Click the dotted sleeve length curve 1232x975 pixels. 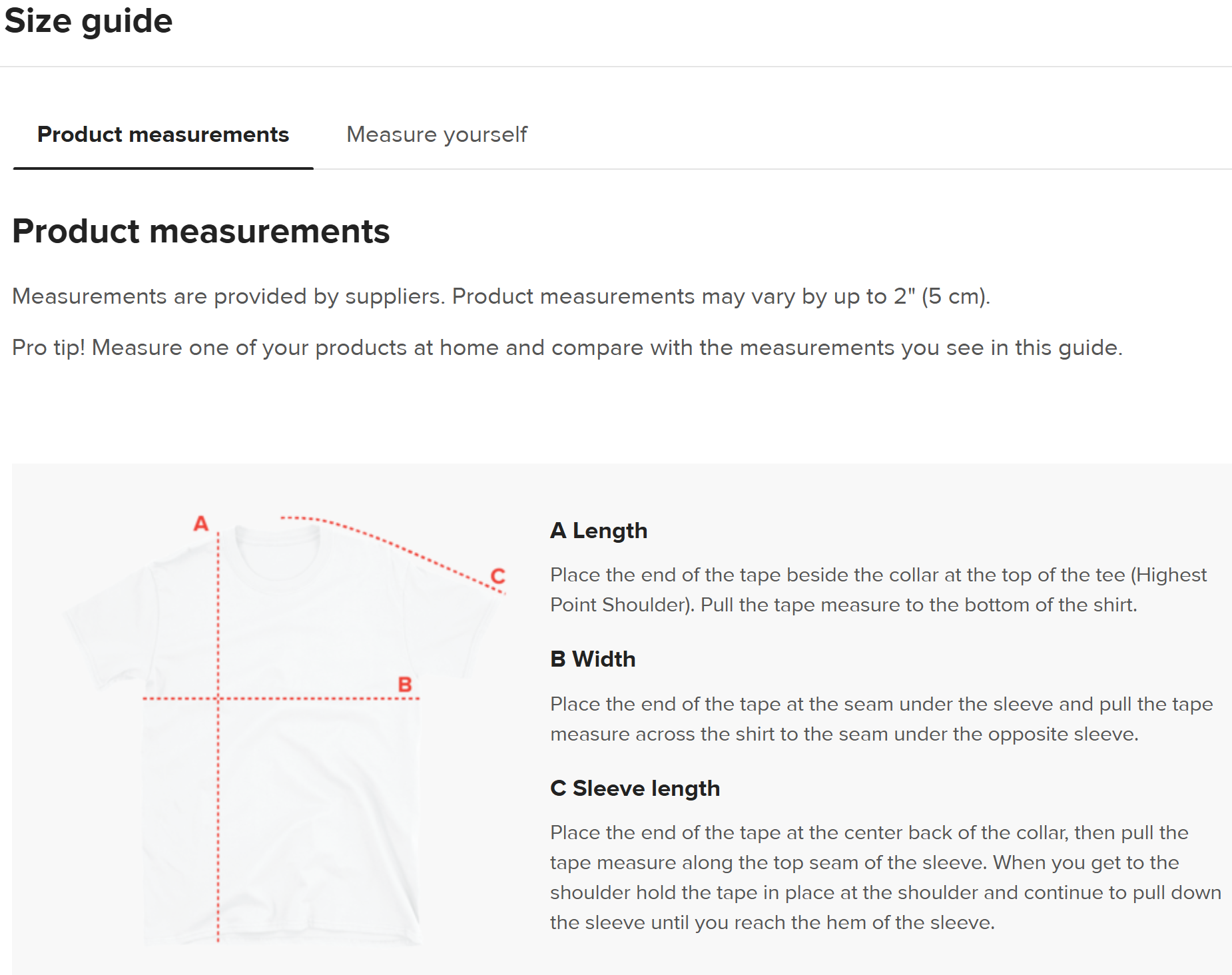(400, 547)
